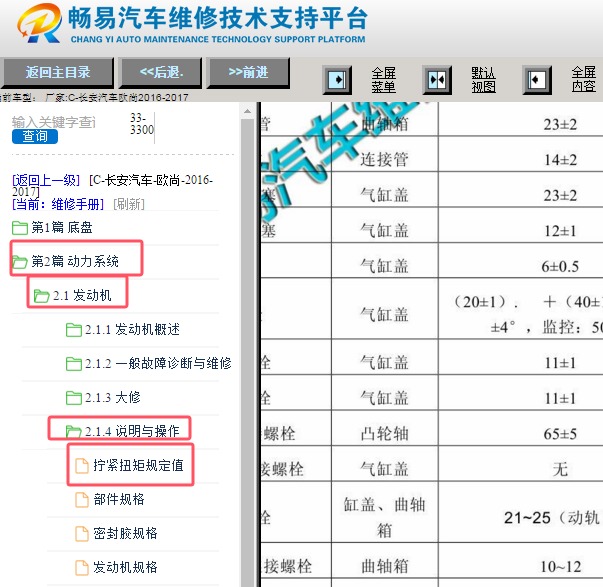
Task: Select the 2.1 发动机 tree entry
Action: (82, 296)
